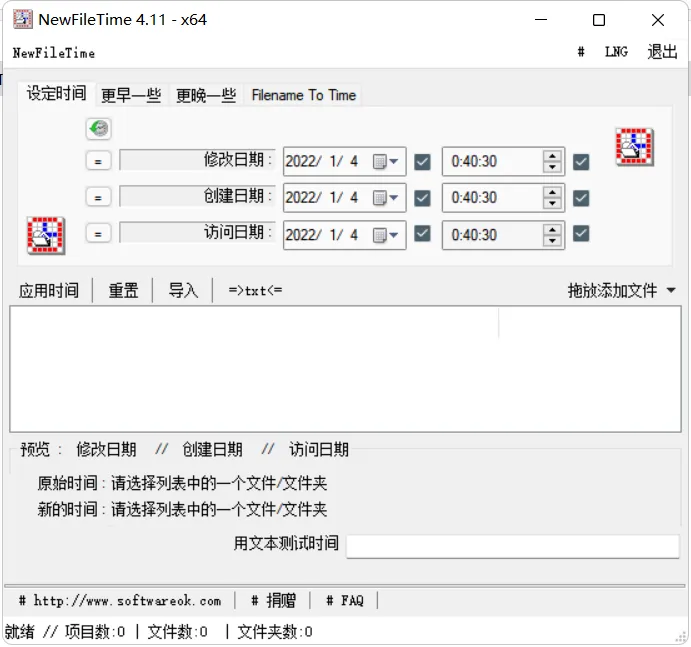Click the NewFileTime app icon in title bar

tap(22, 19)
